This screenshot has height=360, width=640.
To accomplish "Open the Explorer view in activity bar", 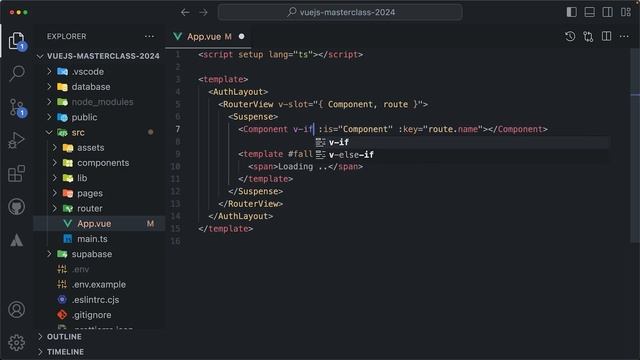I will tap(16, 41).
